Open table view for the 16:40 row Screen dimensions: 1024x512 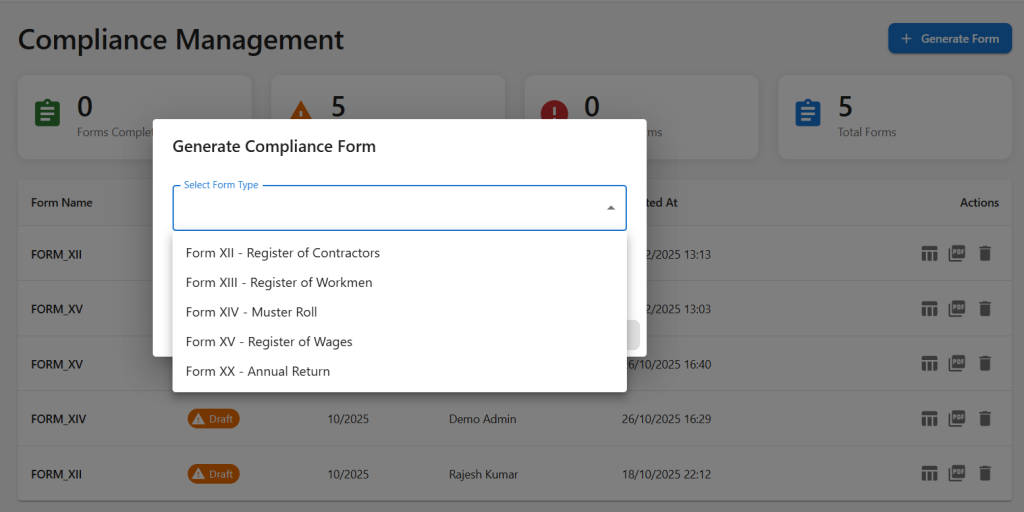tap(929, 364)
